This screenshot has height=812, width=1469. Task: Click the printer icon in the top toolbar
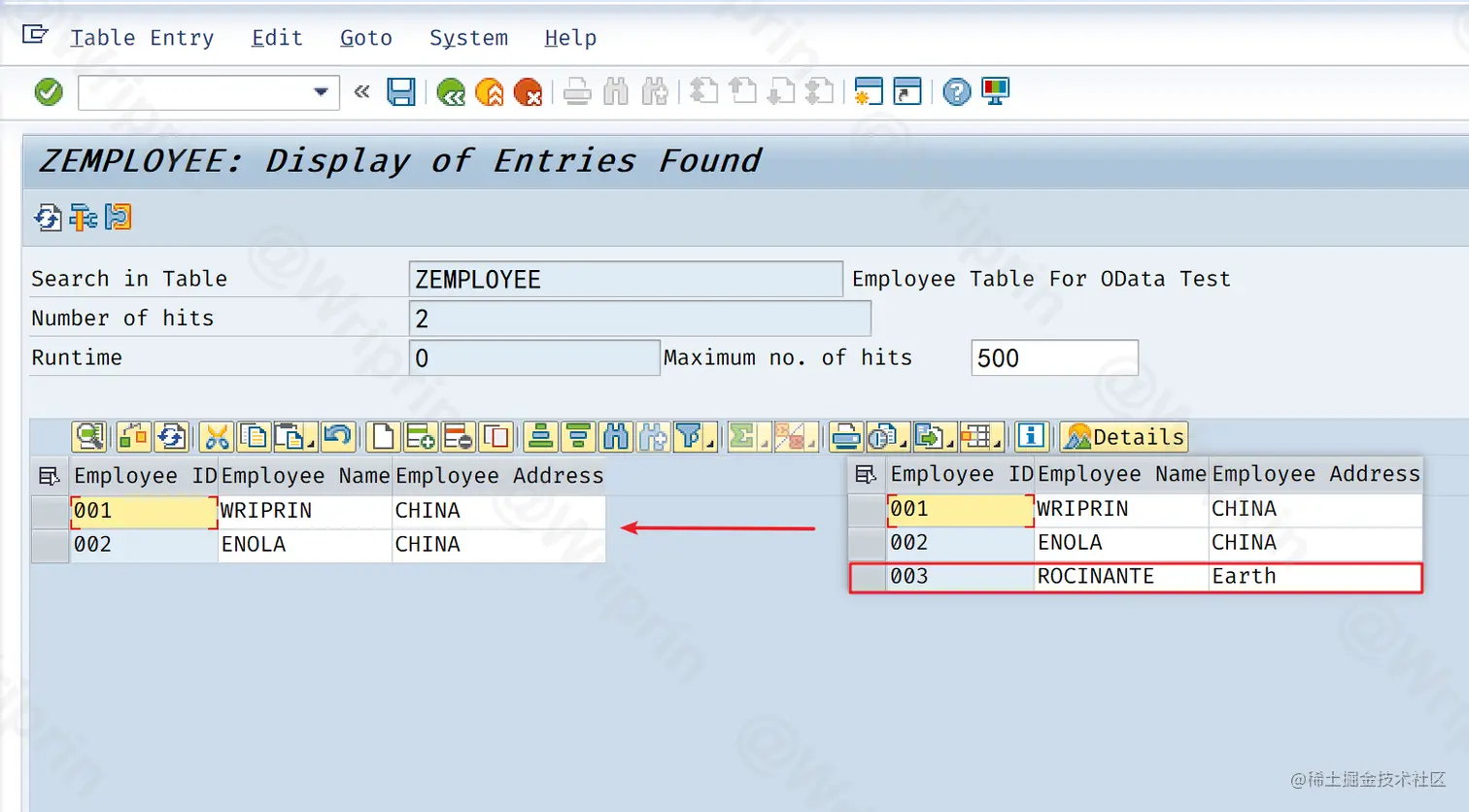[x=577, y=92]
